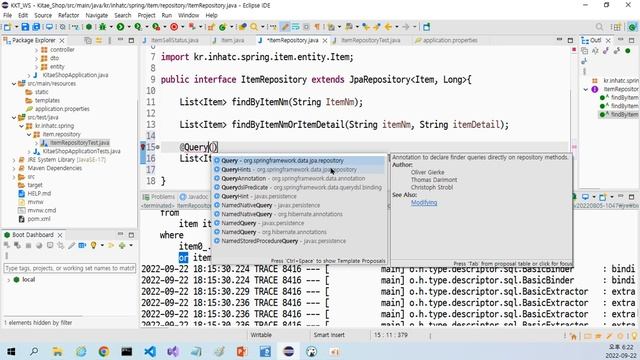The image size is (640, 360).
Task: Open the Refactor menu
Action: click(68, 15)
